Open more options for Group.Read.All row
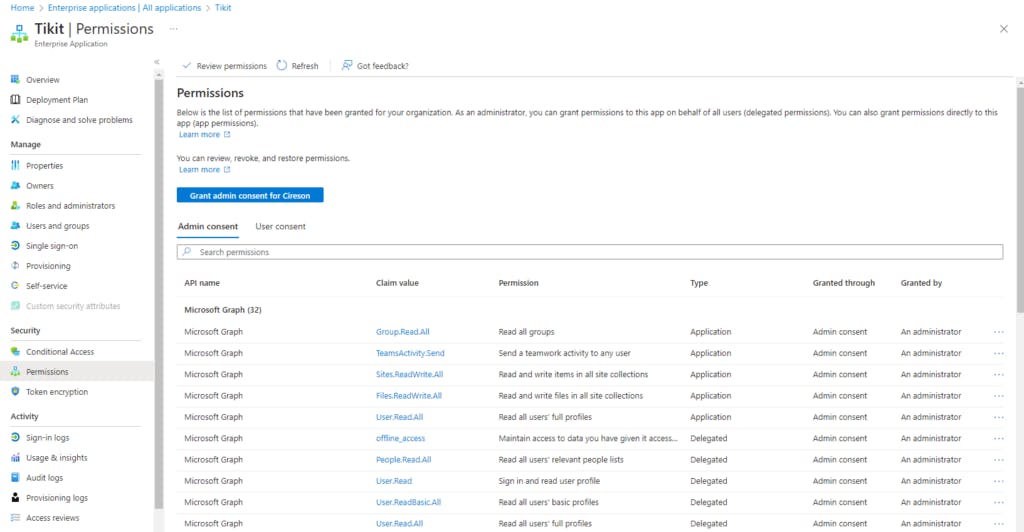This screenshot has height=532, width=1024. click(x=998, y=332)
